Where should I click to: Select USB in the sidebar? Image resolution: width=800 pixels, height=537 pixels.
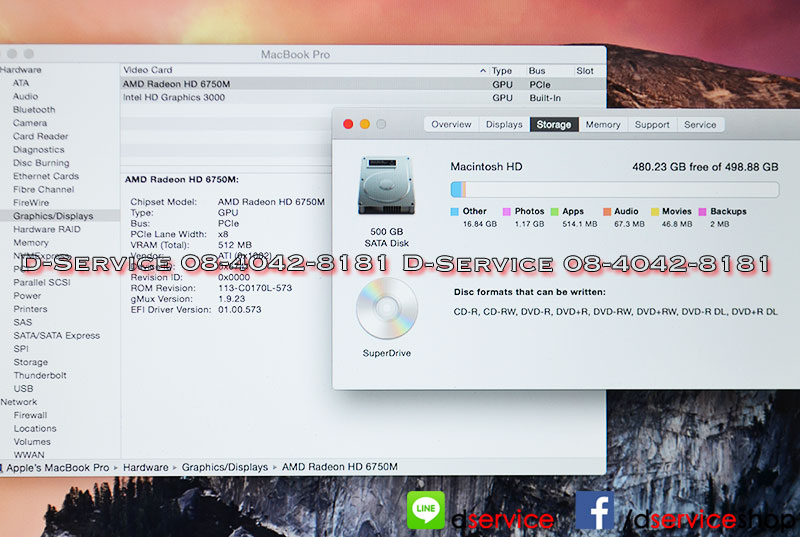[23, 389]
